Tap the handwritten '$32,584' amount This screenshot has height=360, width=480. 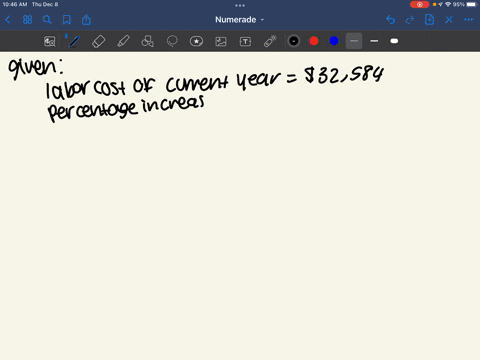[344, 75]
